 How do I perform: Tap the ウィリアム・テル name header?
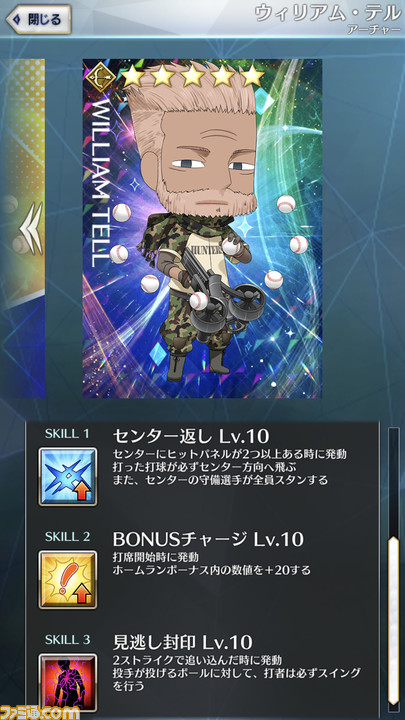pyautogui.click(x=328, y=13)
